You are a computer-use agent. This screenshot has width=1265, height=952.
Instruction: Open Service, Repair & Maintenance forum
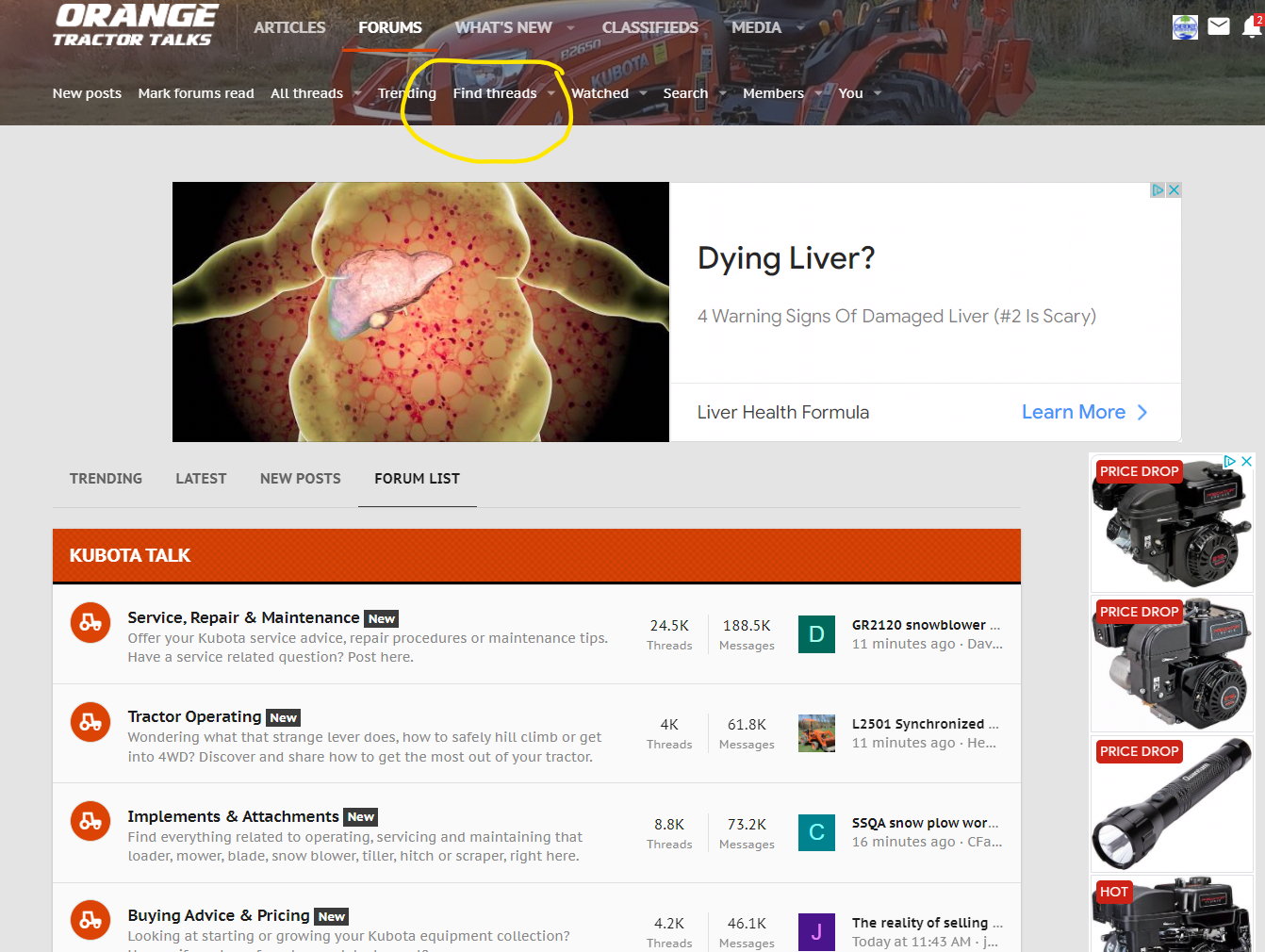click(243, 617)
